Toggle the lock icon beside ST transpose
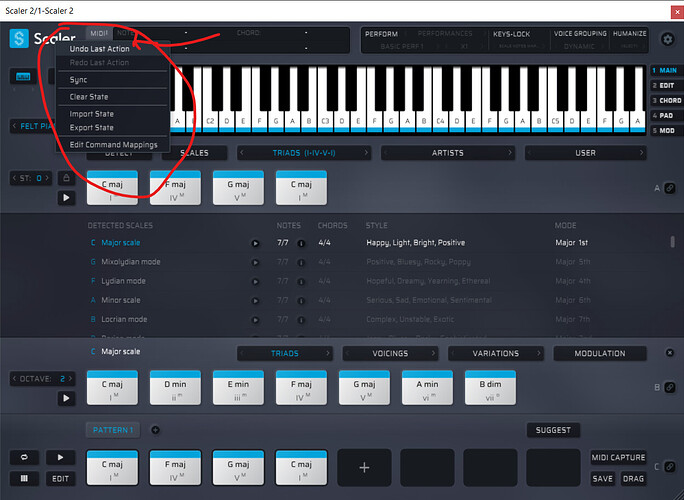Screen dimensions: 684x500 tap(66, 178)
